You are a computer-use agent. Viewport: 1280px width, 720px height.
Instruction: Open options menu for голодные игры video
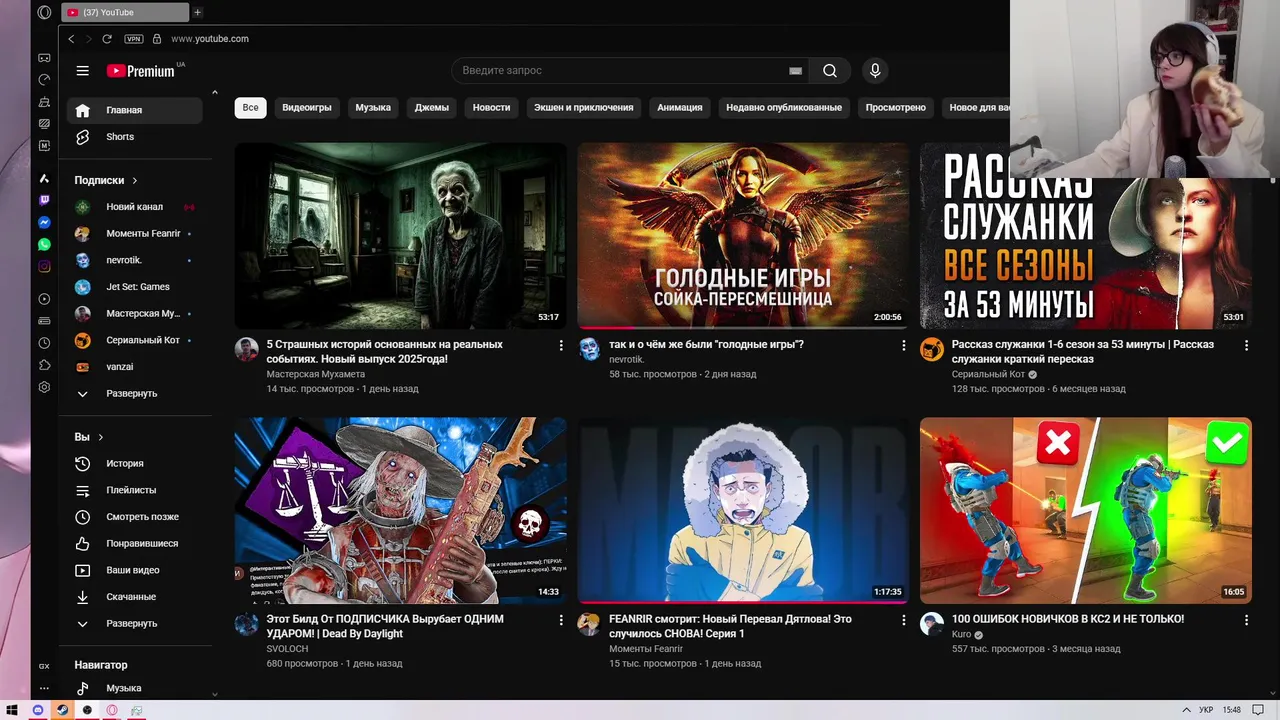(x=903, y=345)
